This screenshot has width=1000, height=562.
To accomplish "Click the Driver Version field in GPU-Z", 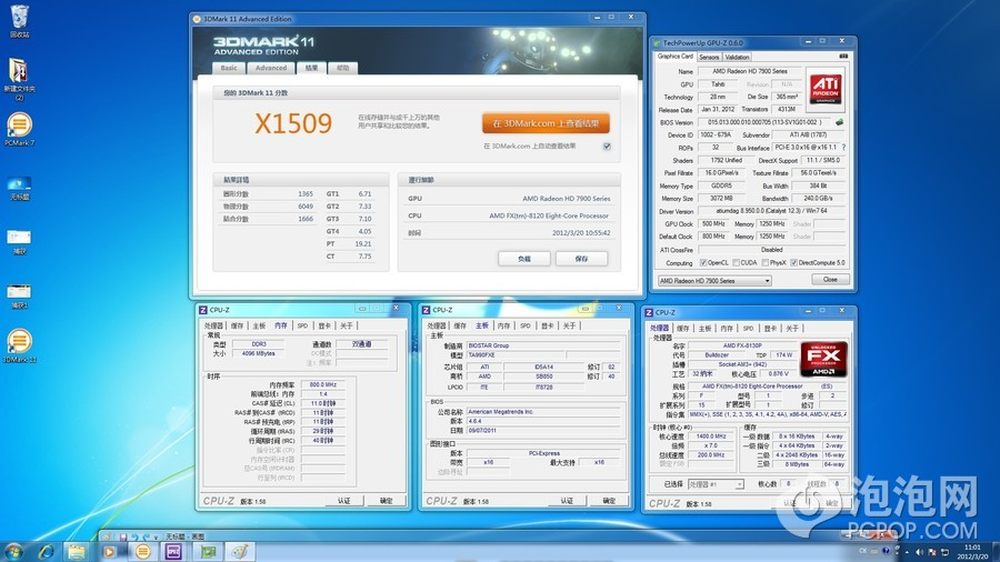I will (x=772, y=211).
